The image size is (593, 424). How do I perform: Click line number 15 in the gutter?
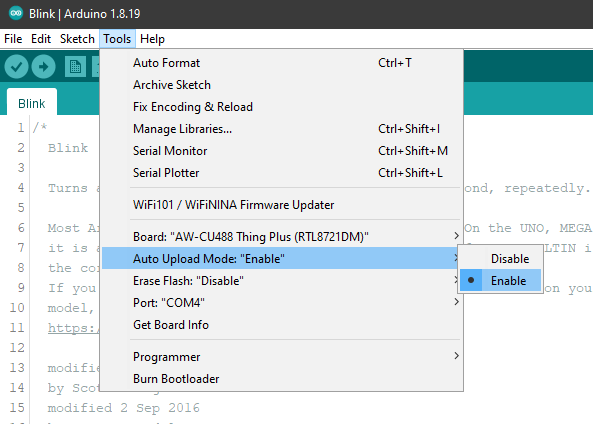[x=17, y=408]
